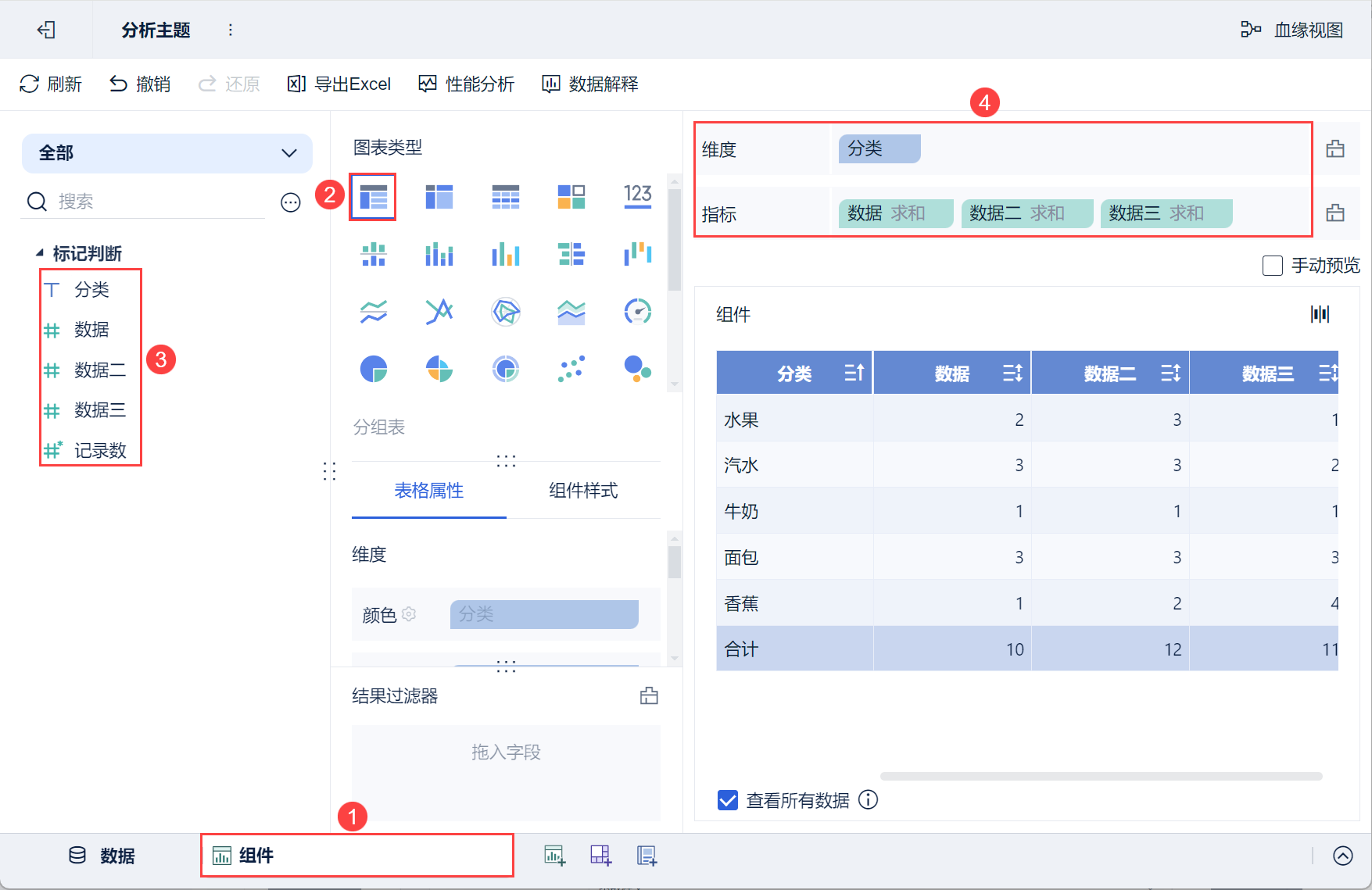Focus the 搜索 field search box

pyautogui.click(x=145, y=202)
